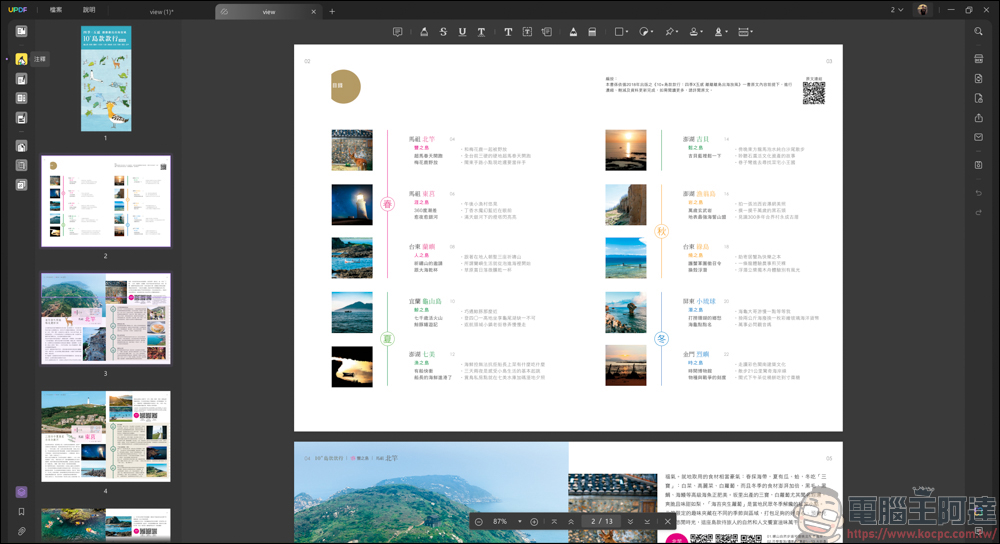
Task: Select the Pin attachment tool
Action: tap(669, 32)
